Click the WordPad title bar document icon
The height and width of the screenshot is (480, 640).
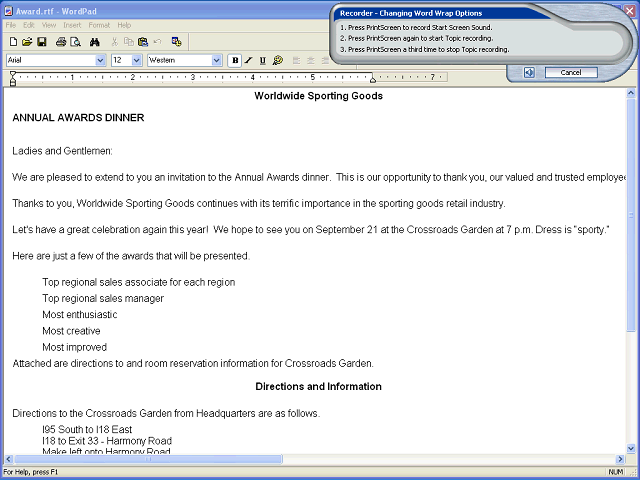point(8,11)
